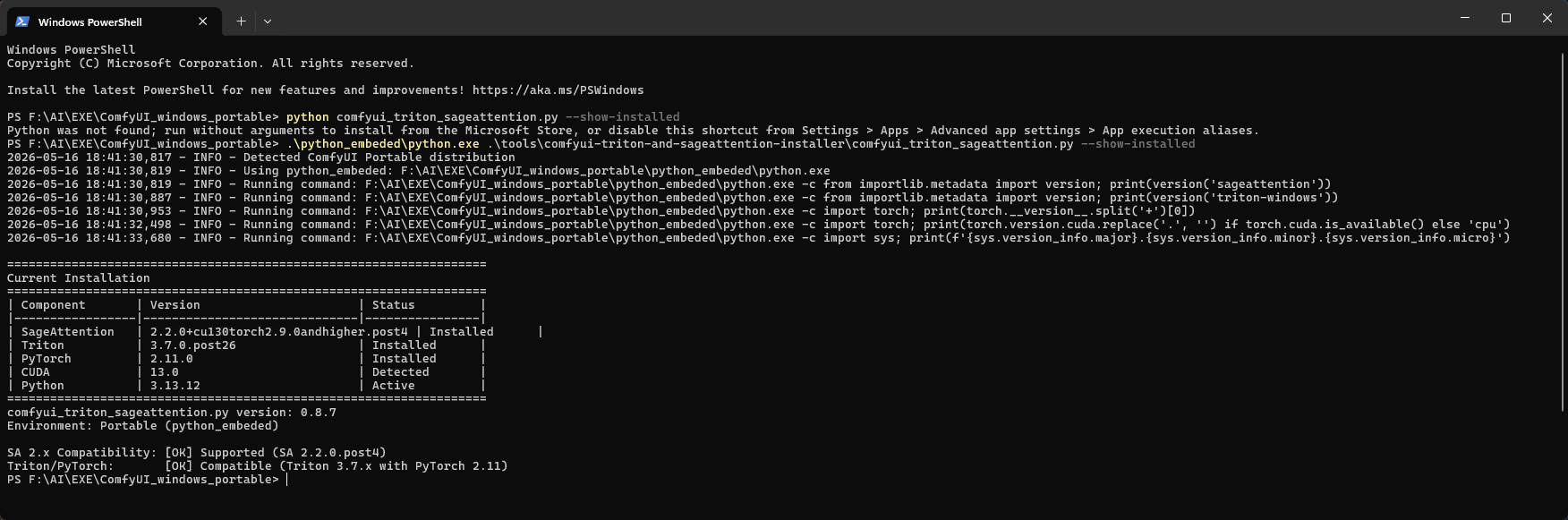Click the PowerShell icon in the tab
Screen dimensions: 1568x520
tap(22, 21)
